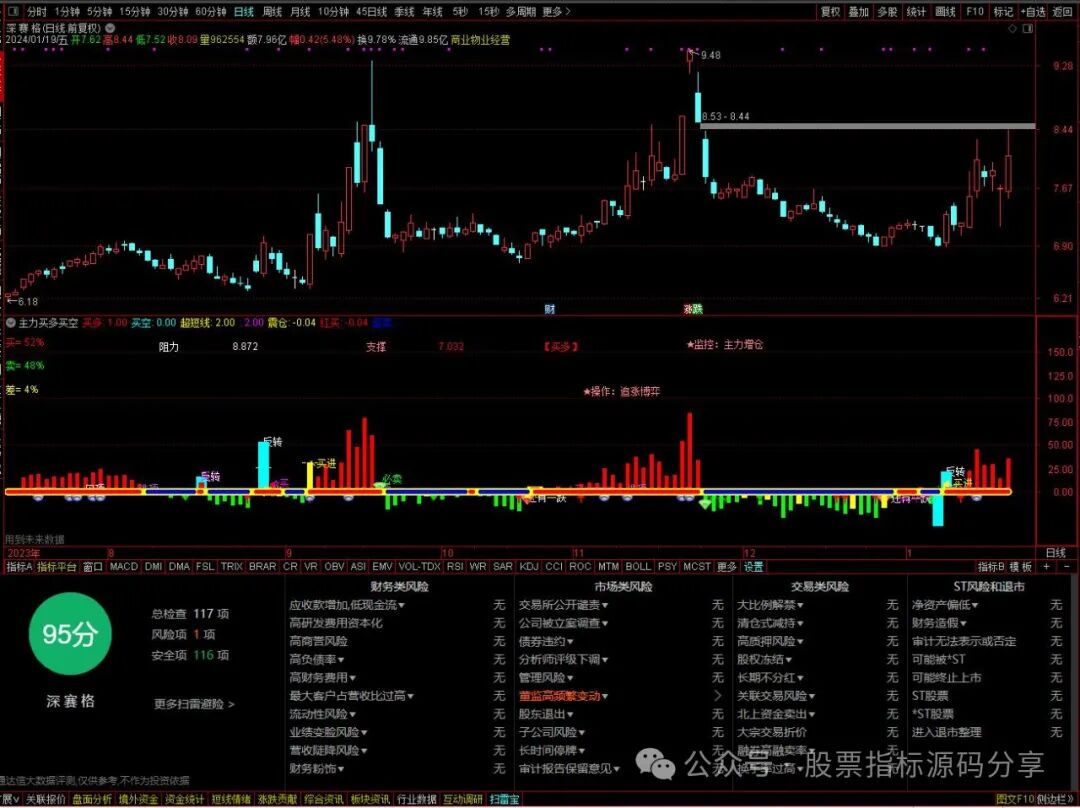Expand the 大比例解禁 item
1080x808 pixels.
click(x=770, y=605)
